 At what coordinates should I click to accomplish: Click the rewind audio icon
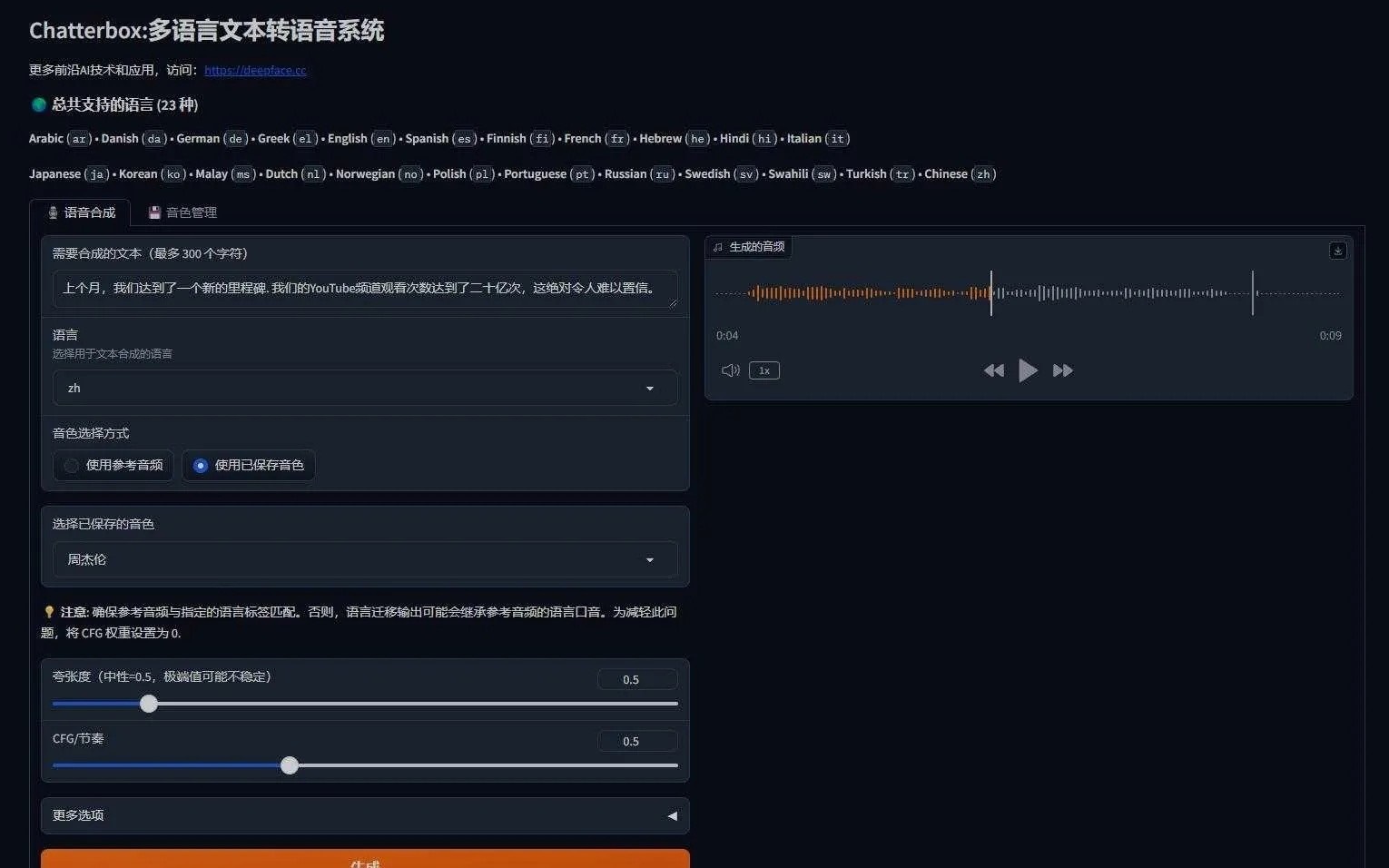pyautogui.click(x=994, y=370)
